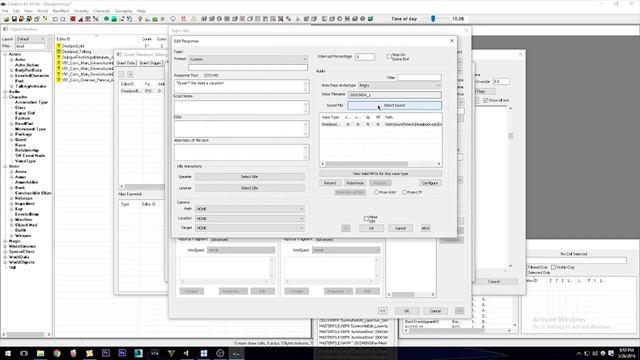Click the Response Text box

coord(241,86)
